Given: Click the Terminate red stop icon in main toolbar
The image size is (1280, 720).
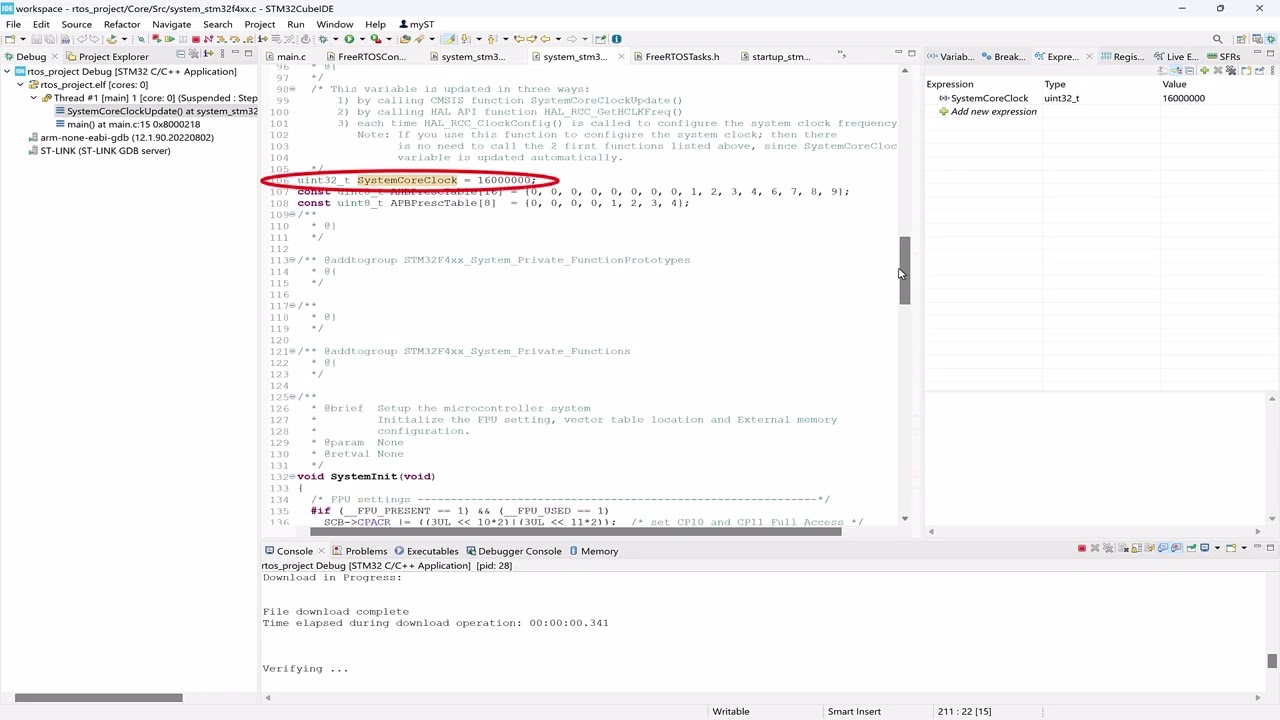Looking at the screenshot, I should click(196, 39).
